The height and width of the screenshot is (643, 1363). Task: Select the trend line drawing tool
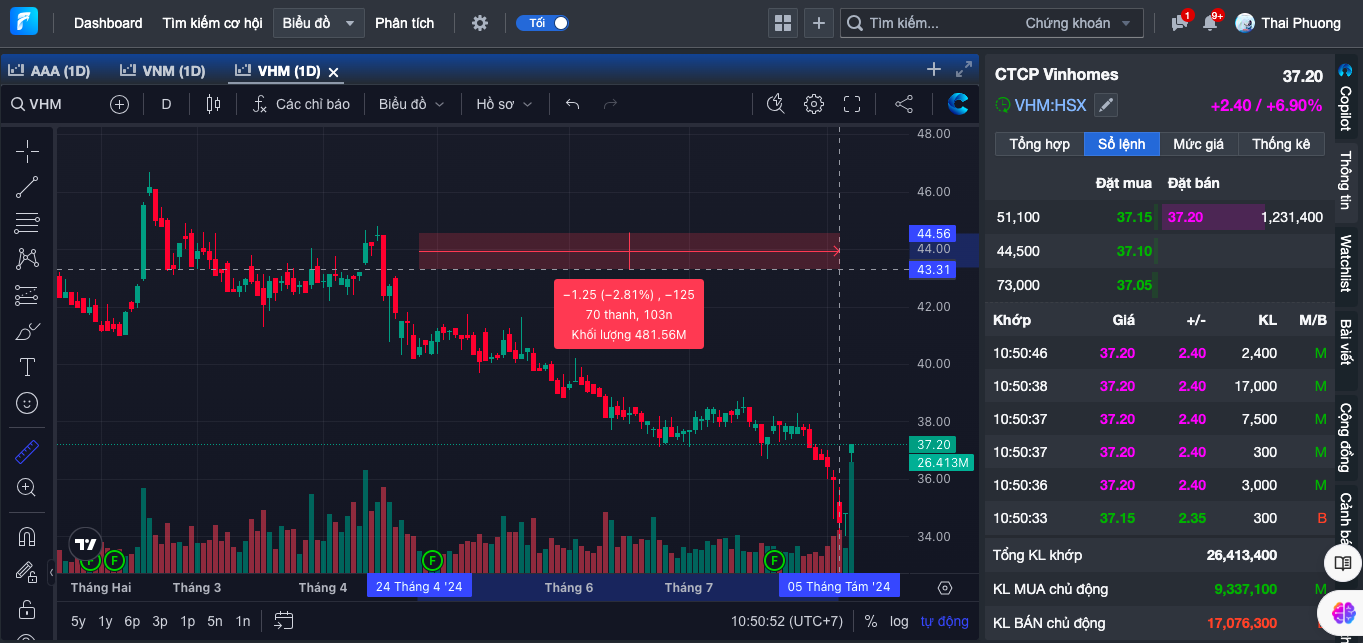pyautogui.click(x=27, y=187)
